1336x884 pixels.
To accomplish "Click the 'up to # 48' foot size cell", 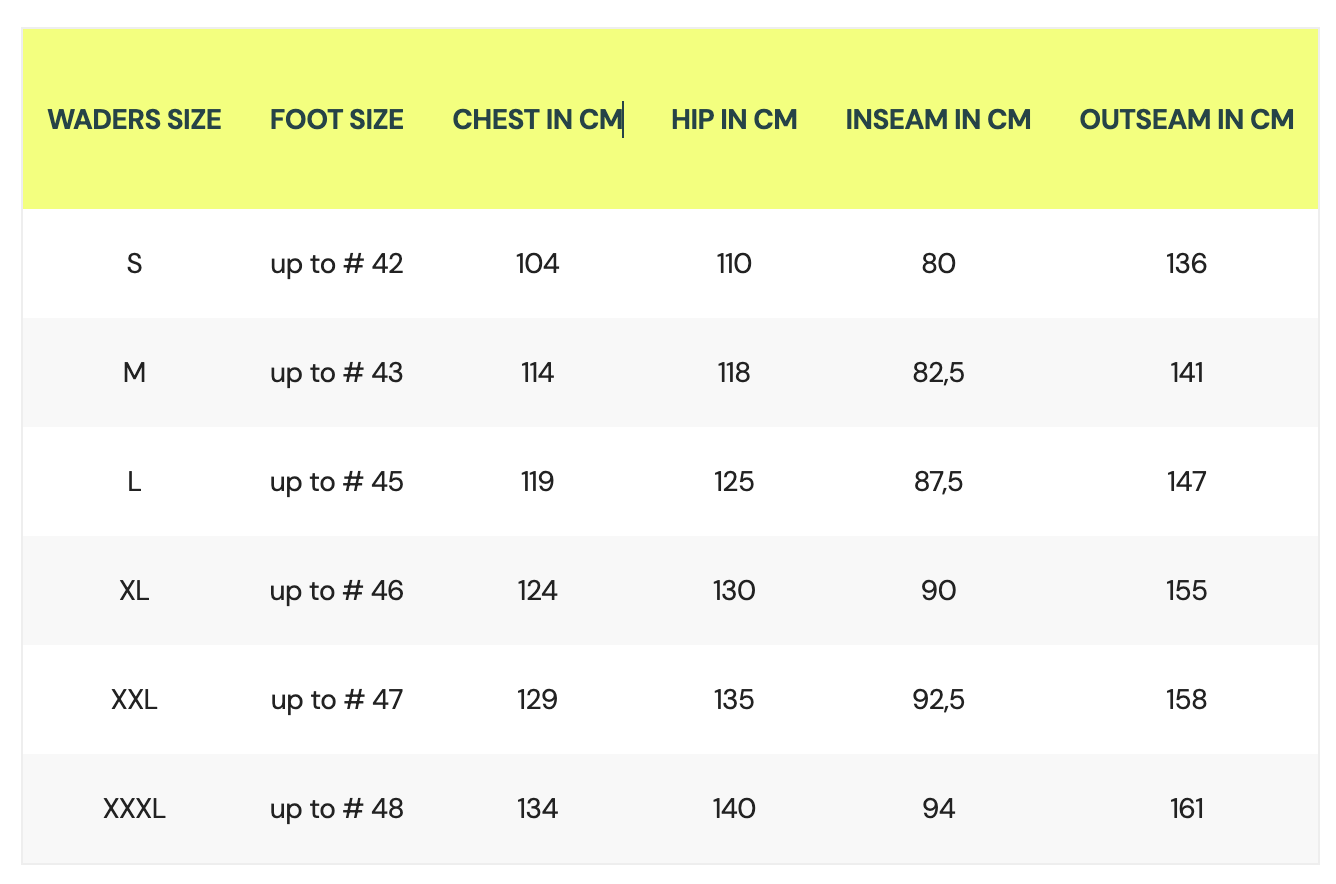I will coord(337,809).
